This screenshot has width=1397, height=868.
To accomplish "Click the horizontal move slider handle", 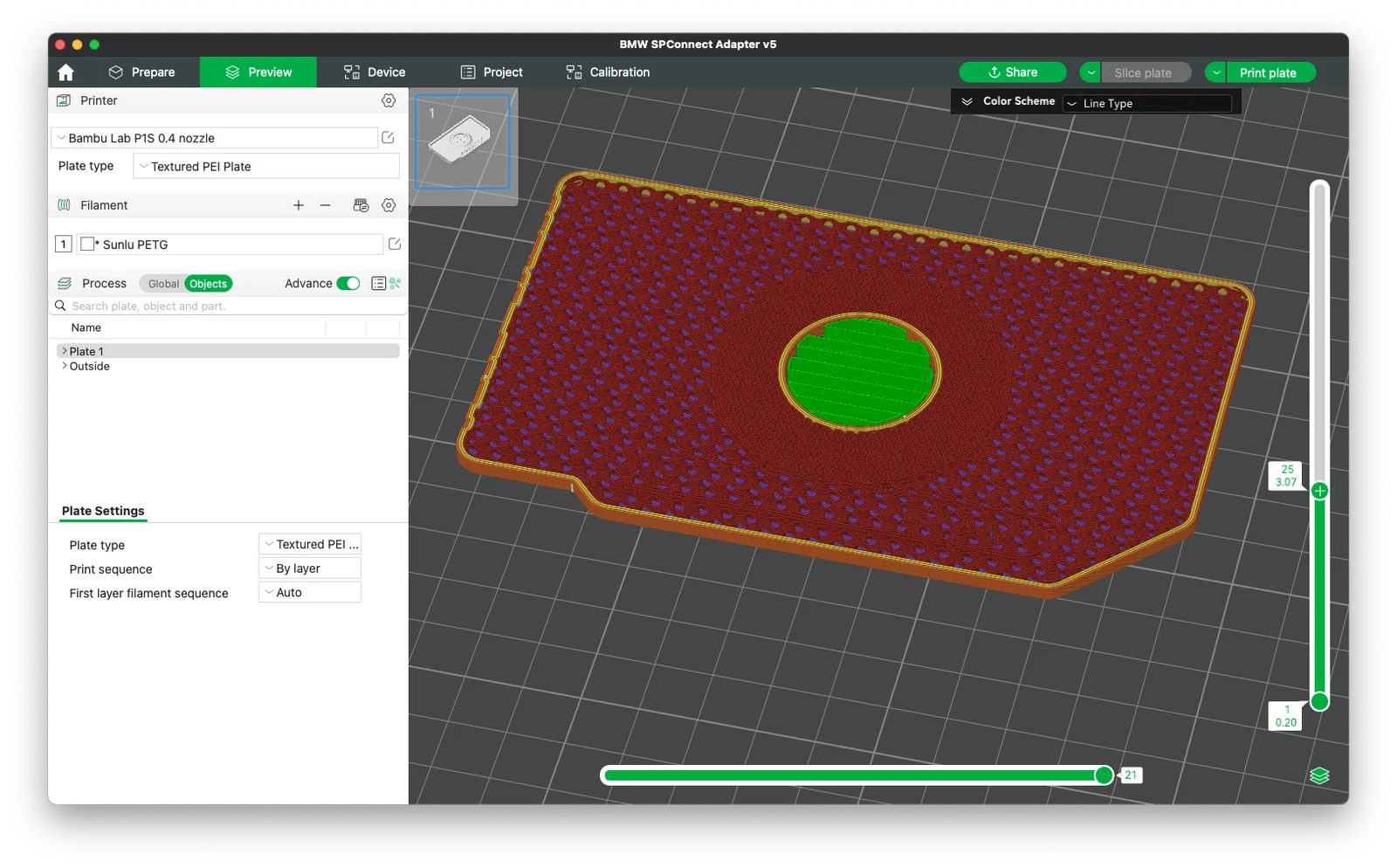I will coord(1104,775).
